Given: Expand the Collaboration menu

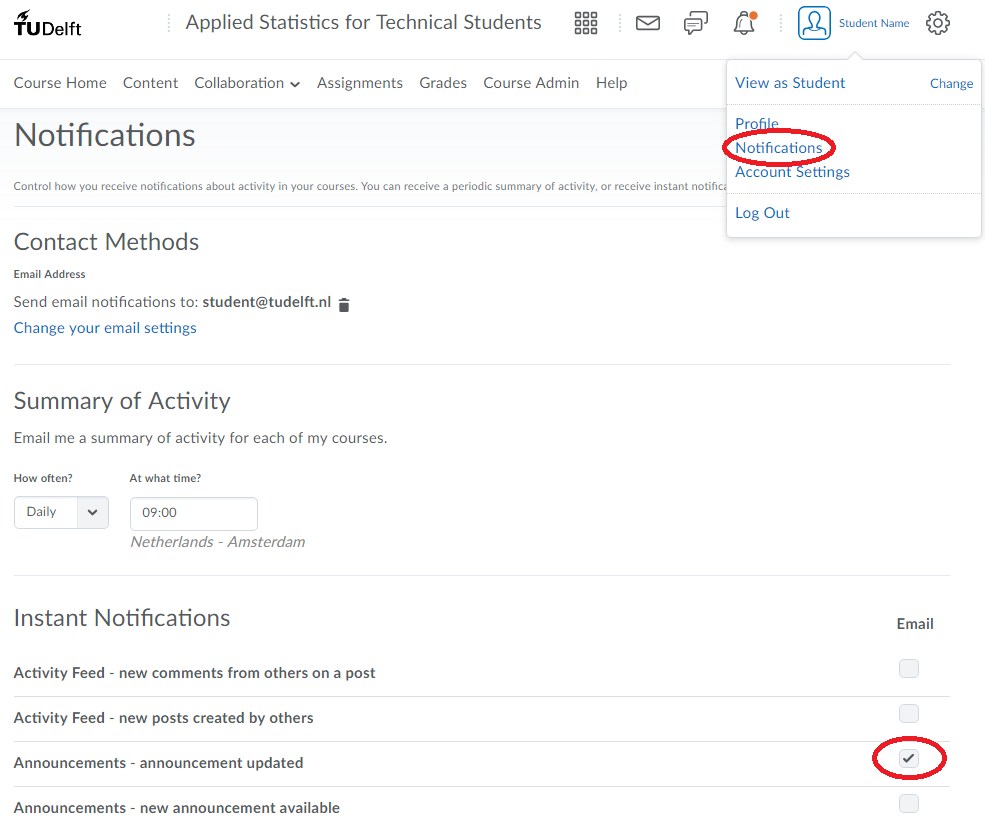Looking at the screenshot, I should point(247,83).
